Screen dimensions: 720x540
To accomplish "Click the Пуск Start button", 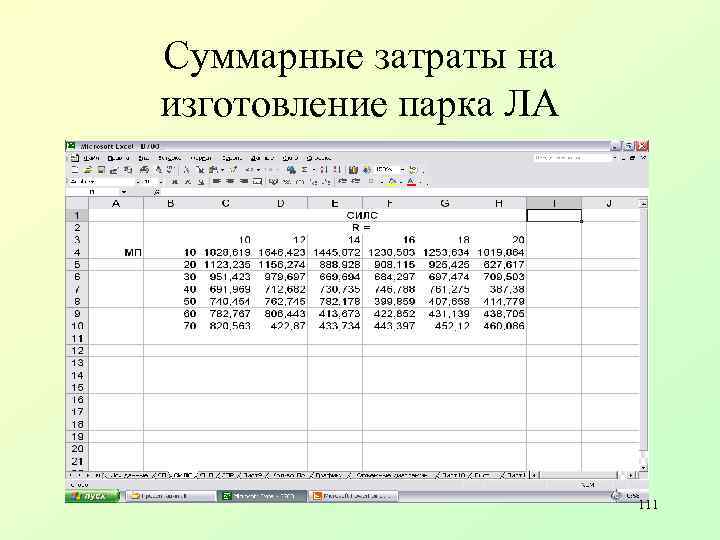I will [x=92, y=496].
